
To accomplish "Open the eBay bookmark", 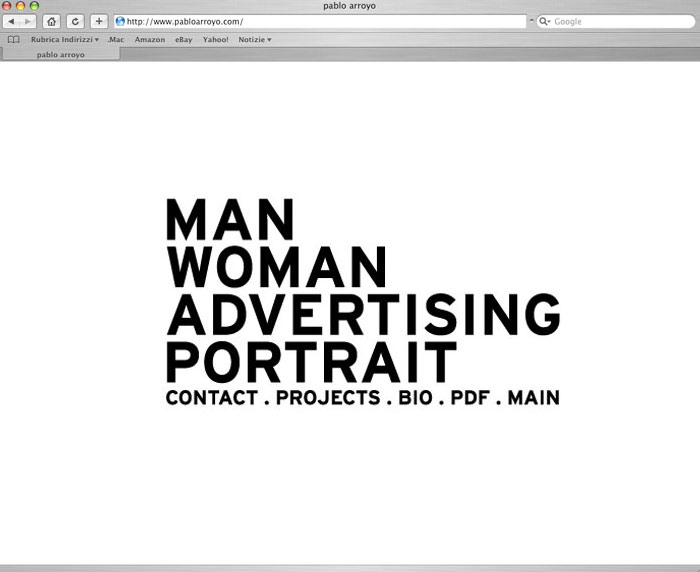I will click(x=183, y=40).
